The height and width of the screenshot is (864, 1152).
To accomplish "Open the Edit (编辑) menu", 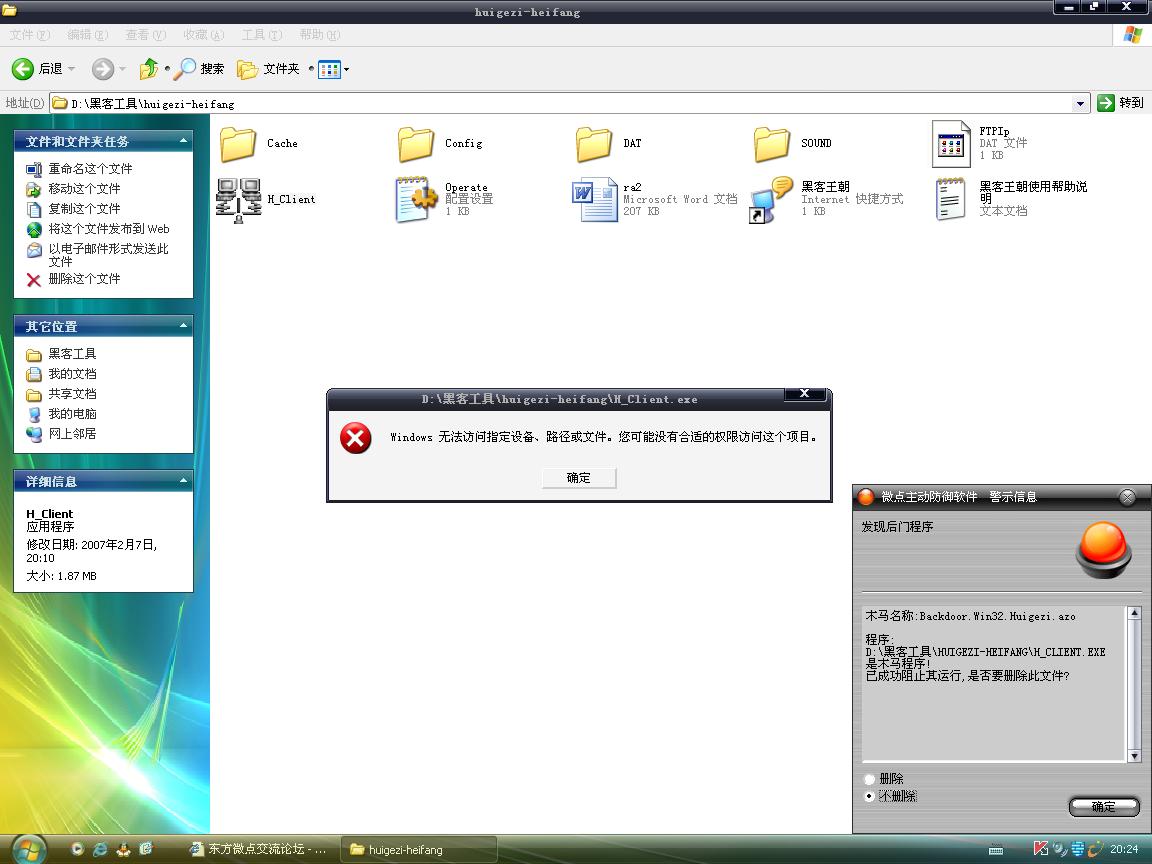I will (87, 35).
